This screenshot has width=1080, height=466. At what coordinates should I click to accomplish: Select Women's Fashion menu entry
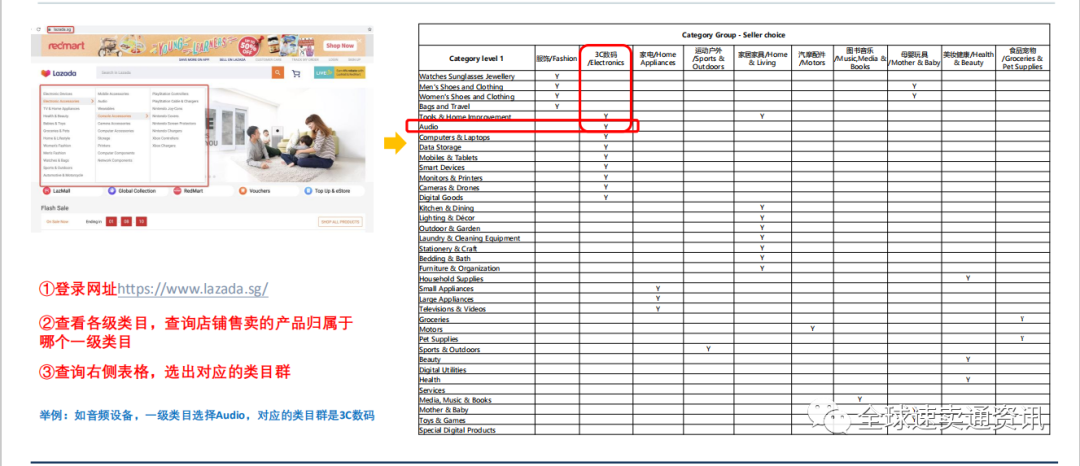coord(57,145)
